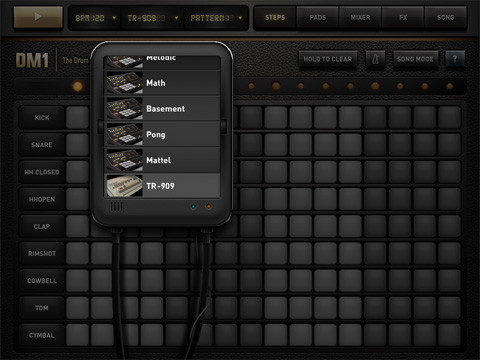The width and height of the screenshot is (480, 360).
Task: Select the CLAP track label
Action: tap(42, 226)
